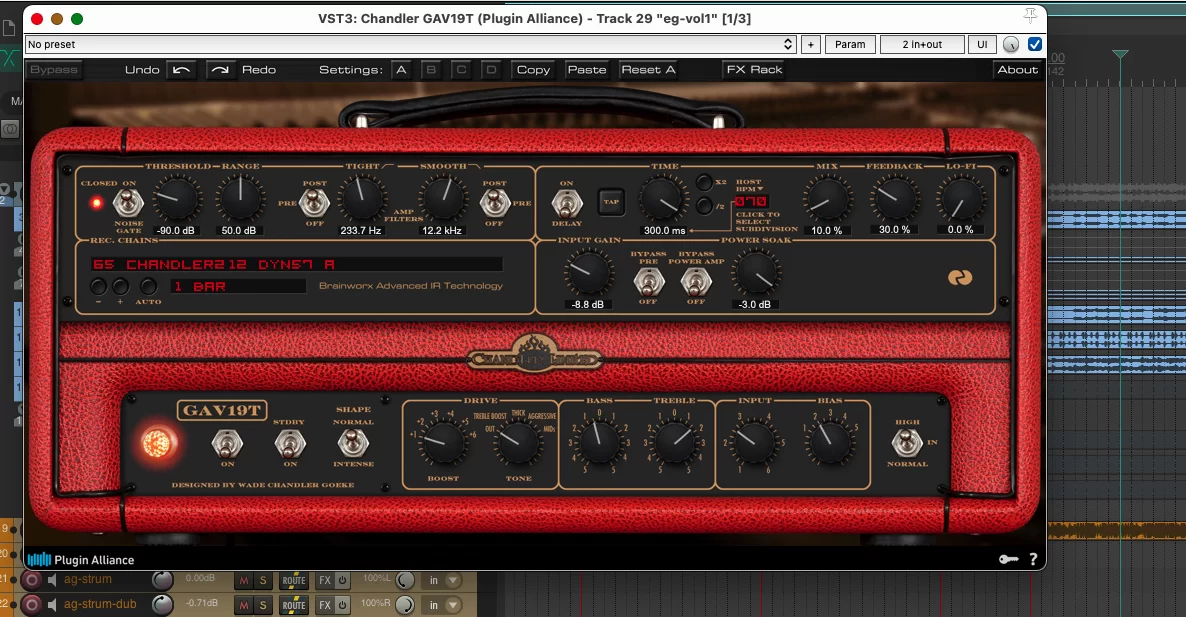Click the Bypass button
The height and width of the screenshot is (617, 1186).
53,70
